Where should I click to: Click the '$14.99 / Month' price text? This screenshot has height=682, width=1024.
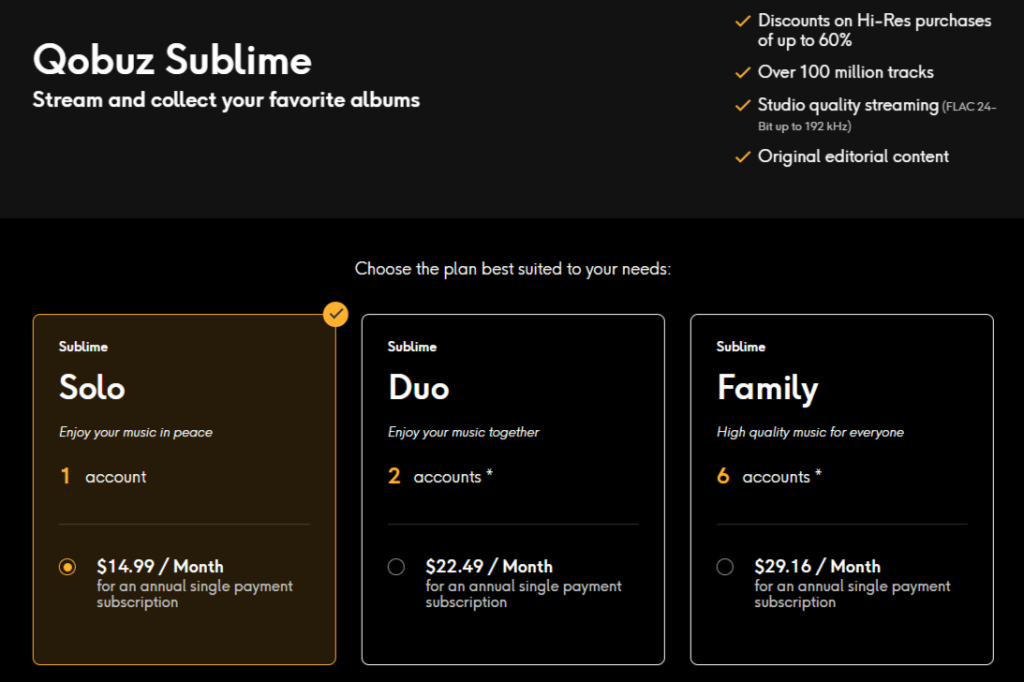160,566
